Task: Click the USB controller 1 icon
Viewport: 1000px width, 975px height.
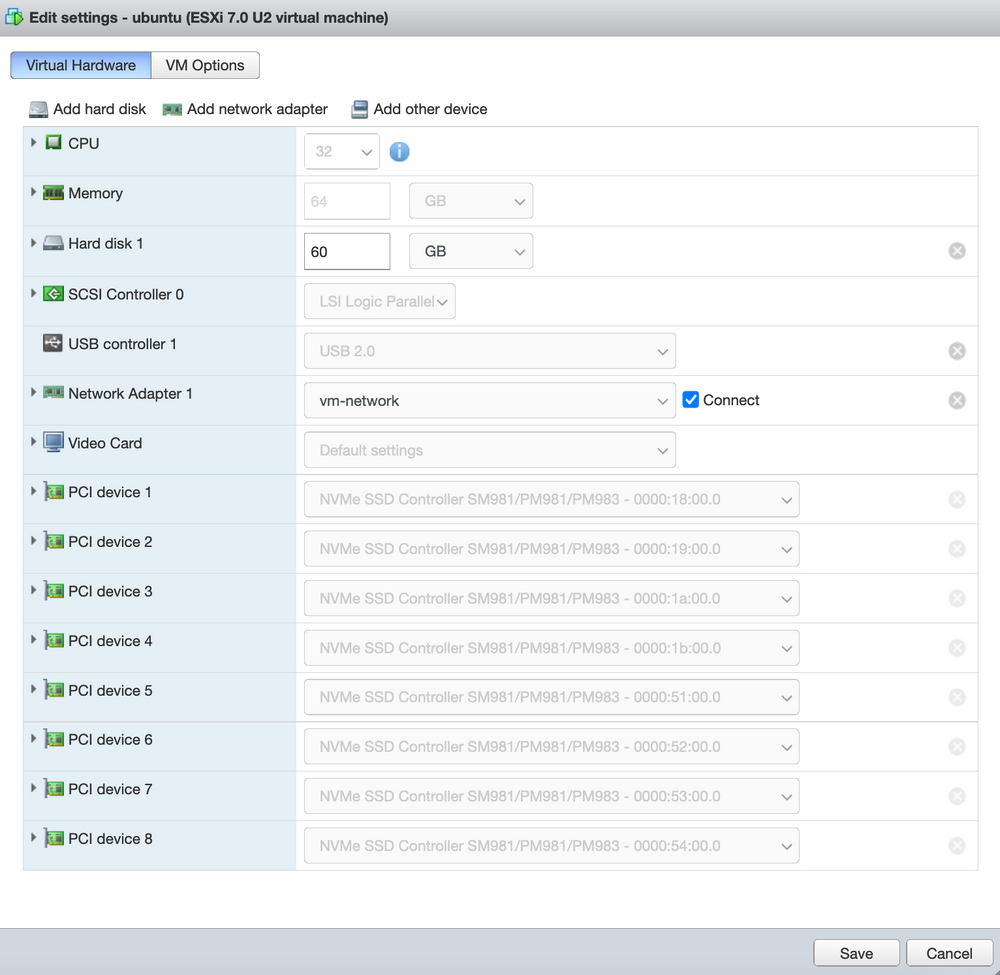Action: (52, 344)
